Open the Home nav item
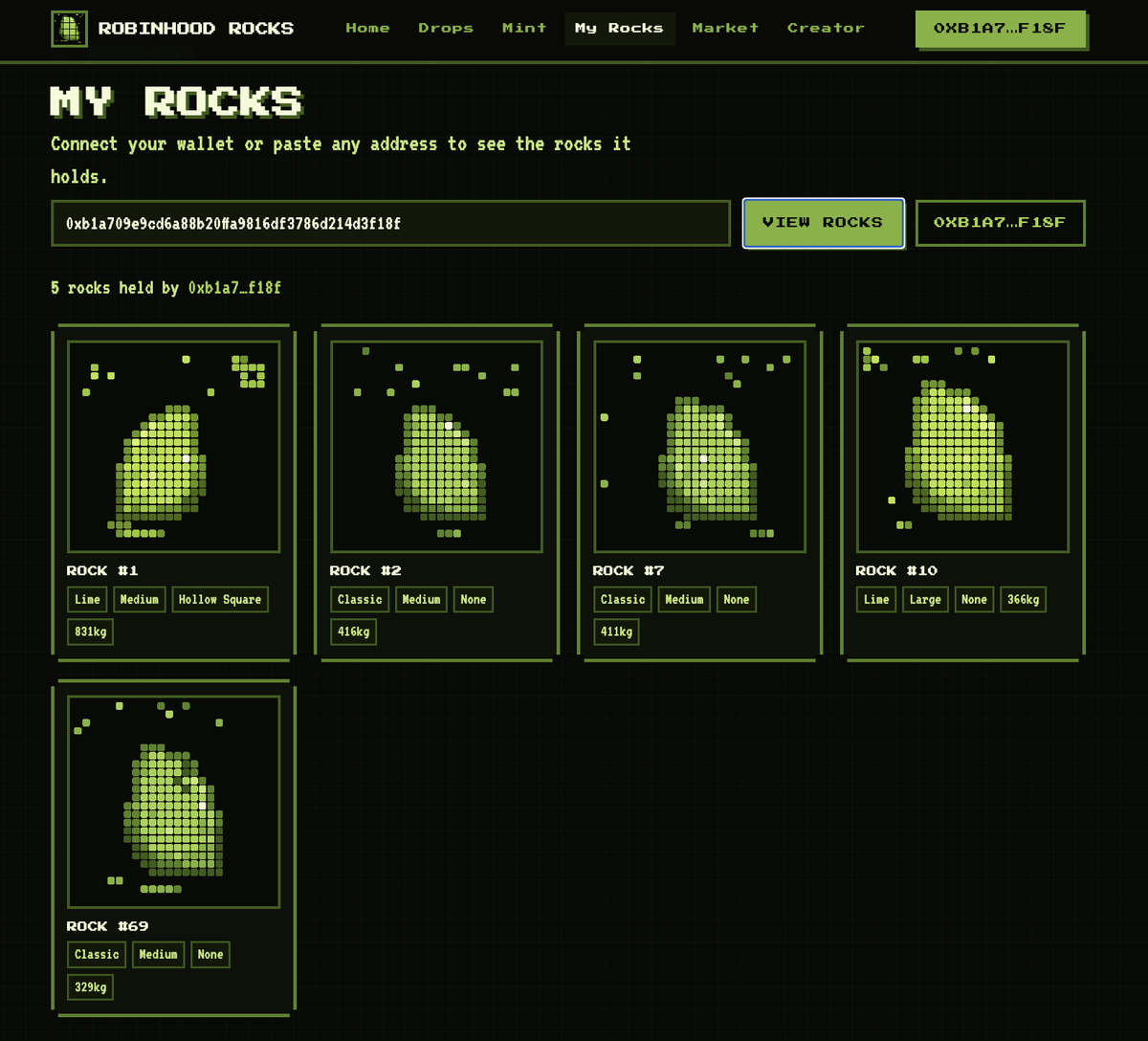 click(x=367, y=29)
